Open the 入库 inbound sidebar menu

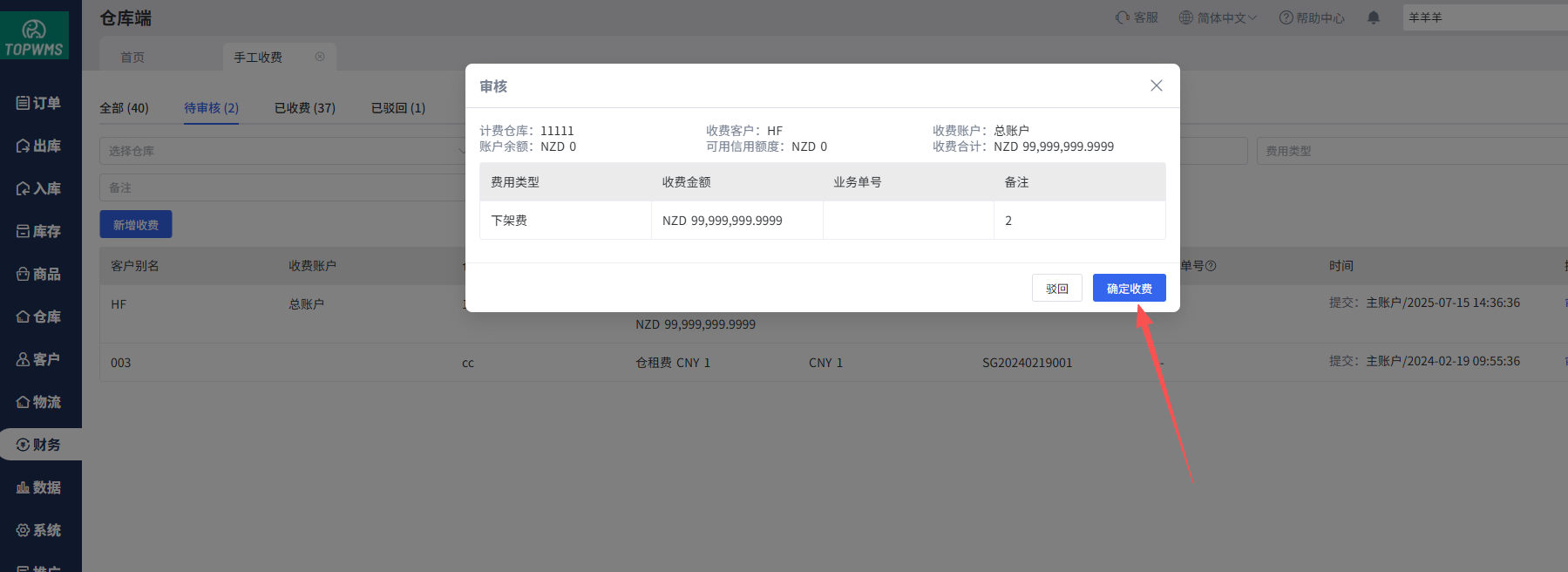[39, 188]
